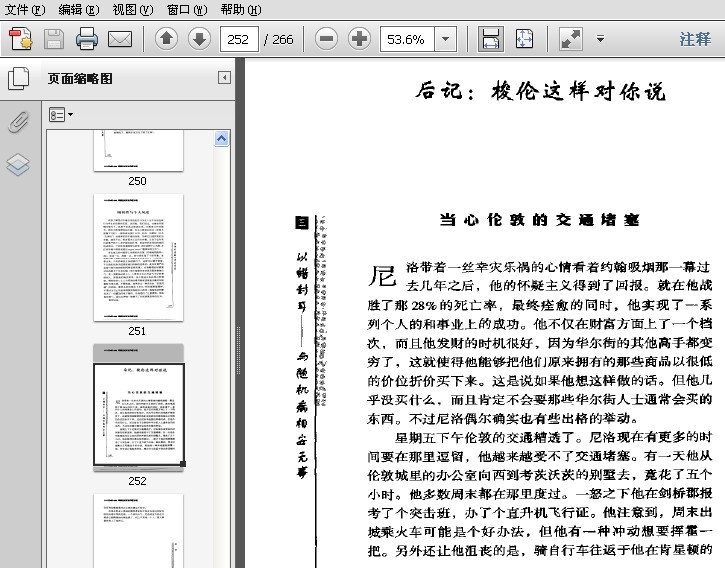Open the thumbnail panel options dropdown

point(61,115)
